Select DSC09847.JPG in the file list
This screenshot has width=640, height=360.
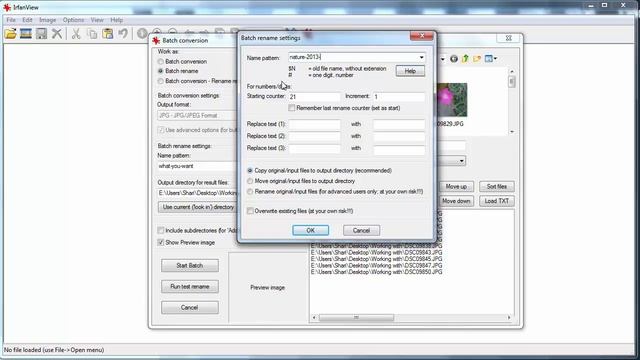pyautogui.click(x=376, y=266)
